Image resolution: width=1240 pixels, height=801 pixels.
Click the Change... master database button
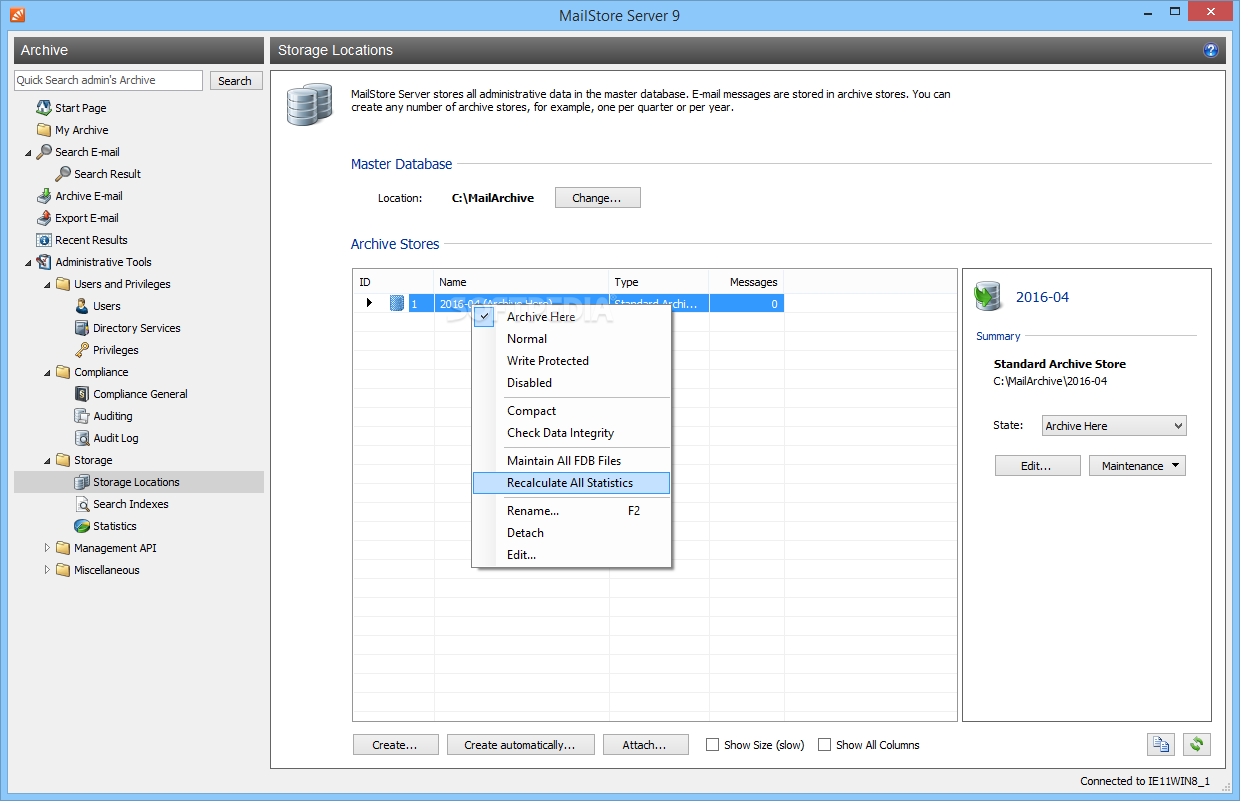597,198
